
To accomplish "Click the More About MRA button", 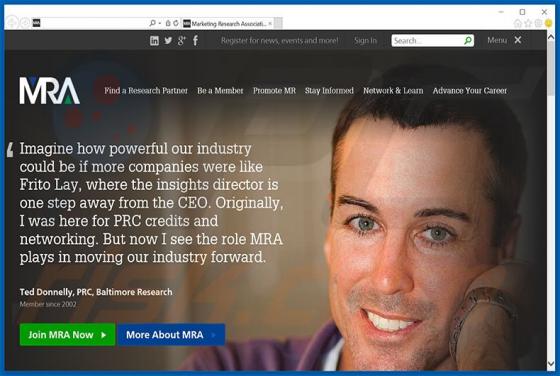I will coord(171,335).
